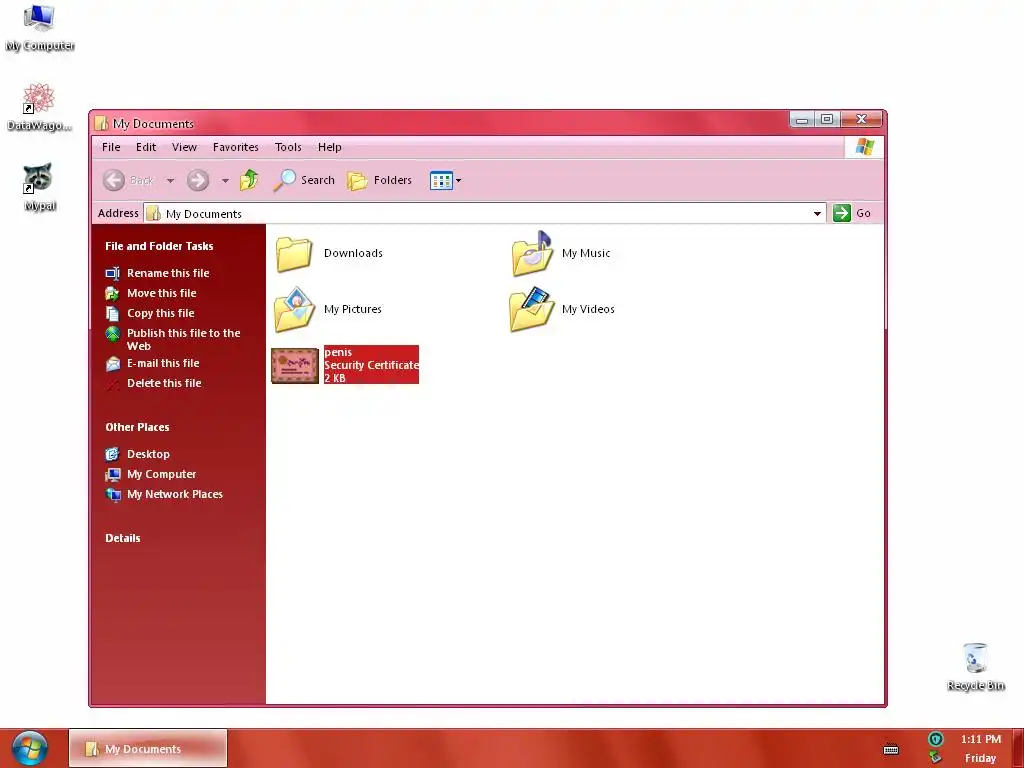Open the Edit menu
1024x768 pixels.
(146, 147)
